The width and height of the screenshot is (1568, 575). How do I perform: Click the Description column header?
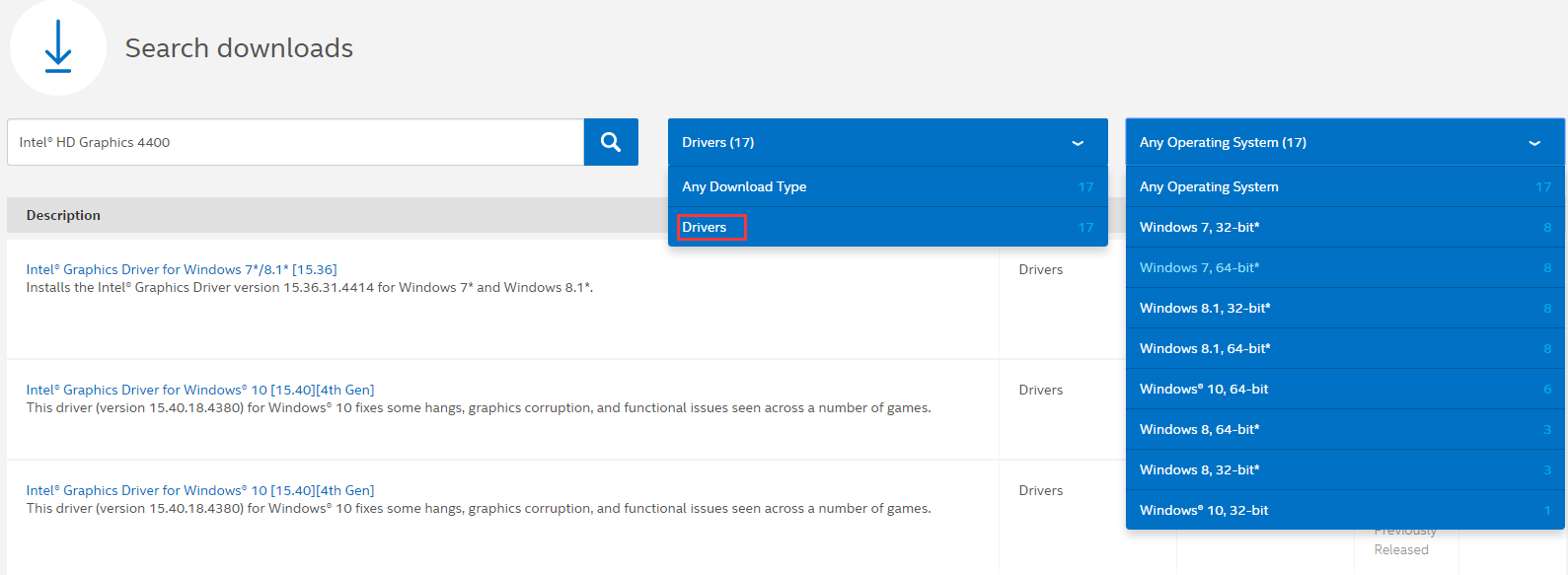(x=63, y=215)
